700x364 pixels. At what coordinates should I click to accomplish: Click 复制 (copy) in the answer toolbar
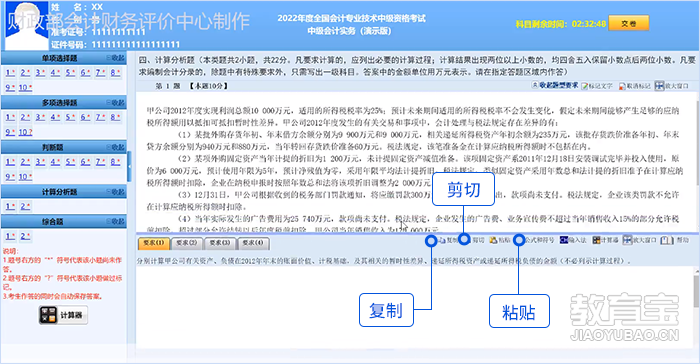tap(448, 240)
